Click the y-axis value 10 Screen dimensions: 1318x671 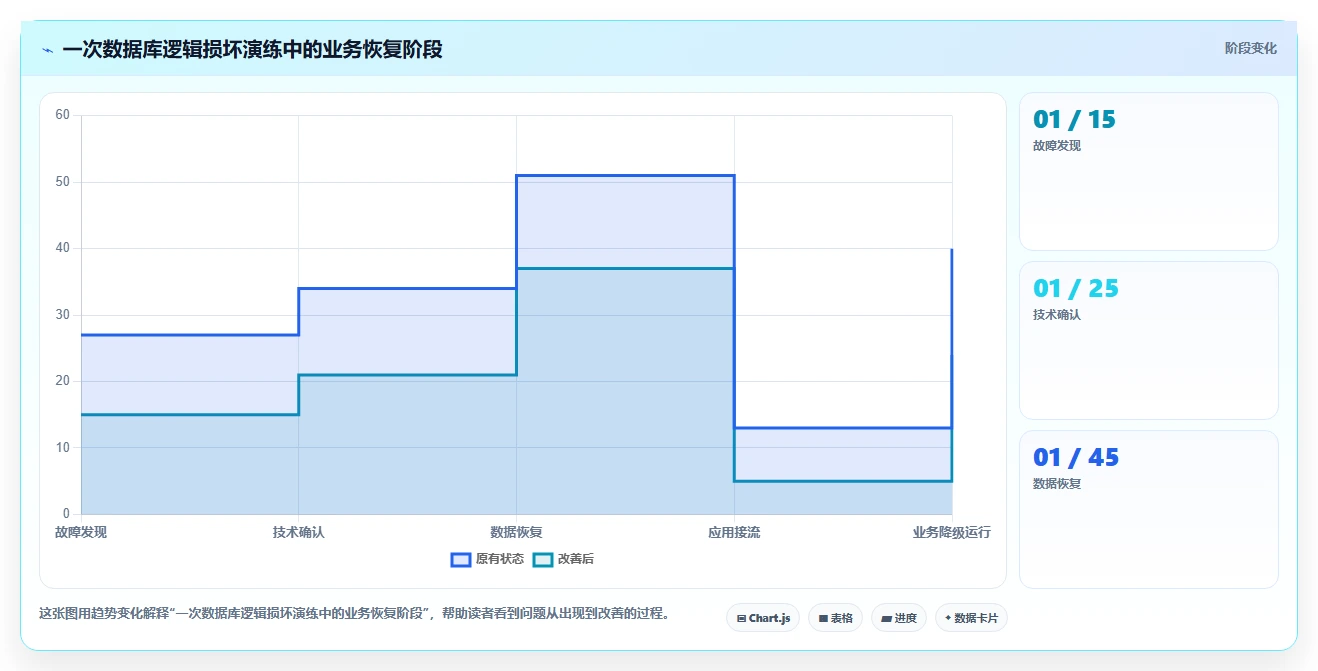(62, 447)
